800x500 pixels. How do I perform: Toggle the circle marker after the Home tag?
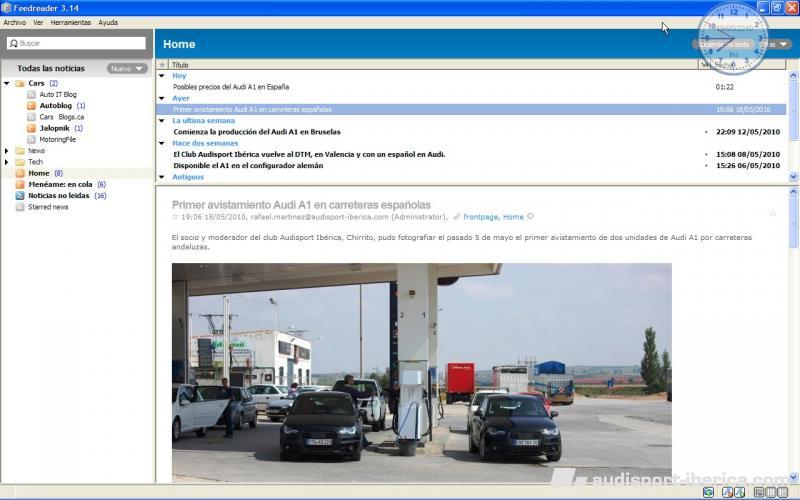(x=531, y=216)
